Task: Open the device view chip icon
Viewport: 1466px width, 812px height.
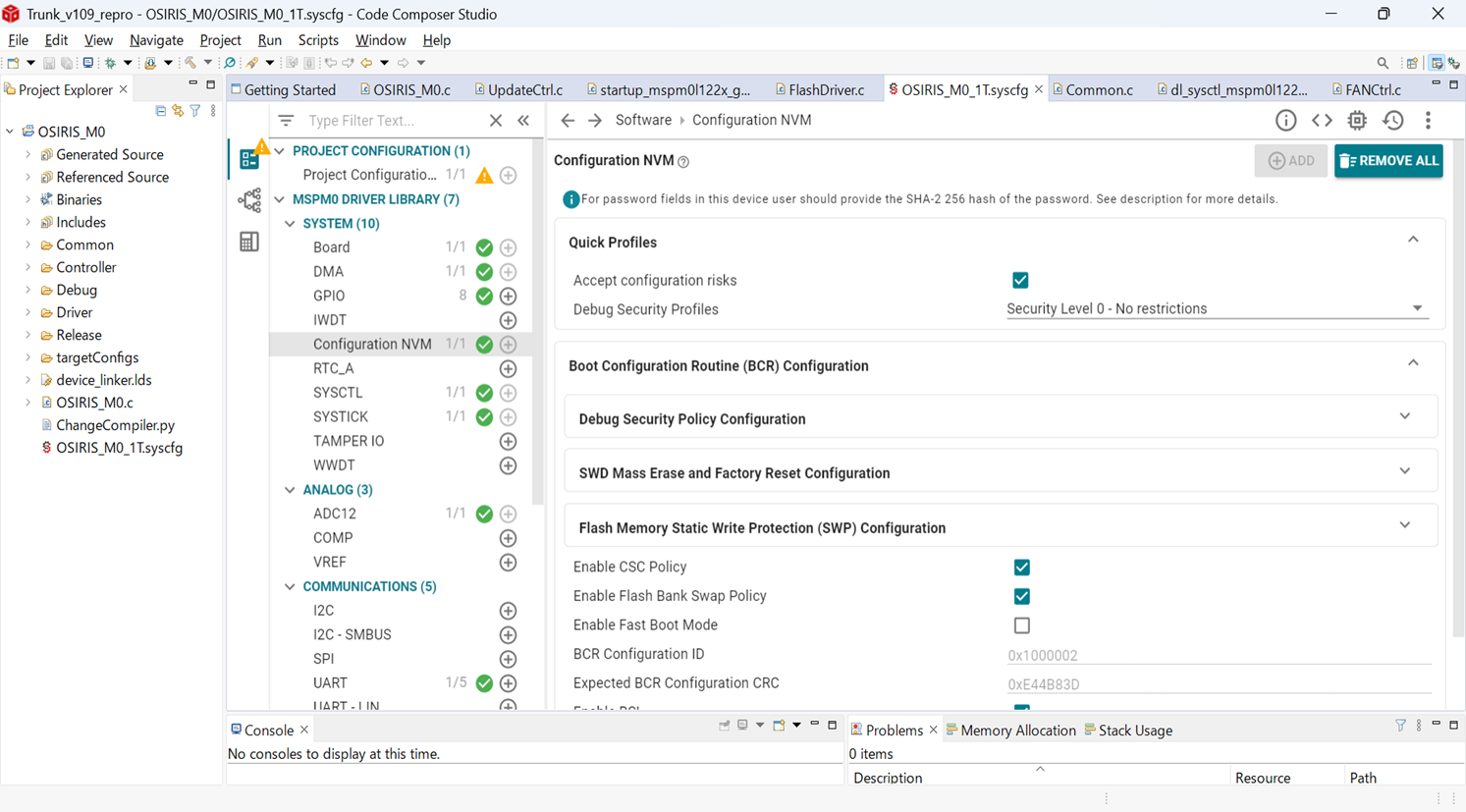Action: (x=1357, y=121)
